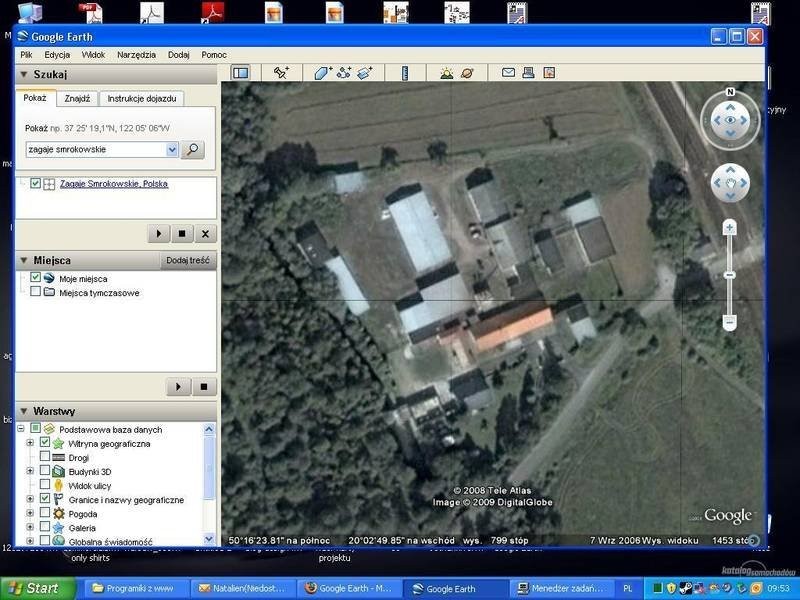Open the search history dropdown arrow
The image size is (800, 600).
tap(172, 149)
